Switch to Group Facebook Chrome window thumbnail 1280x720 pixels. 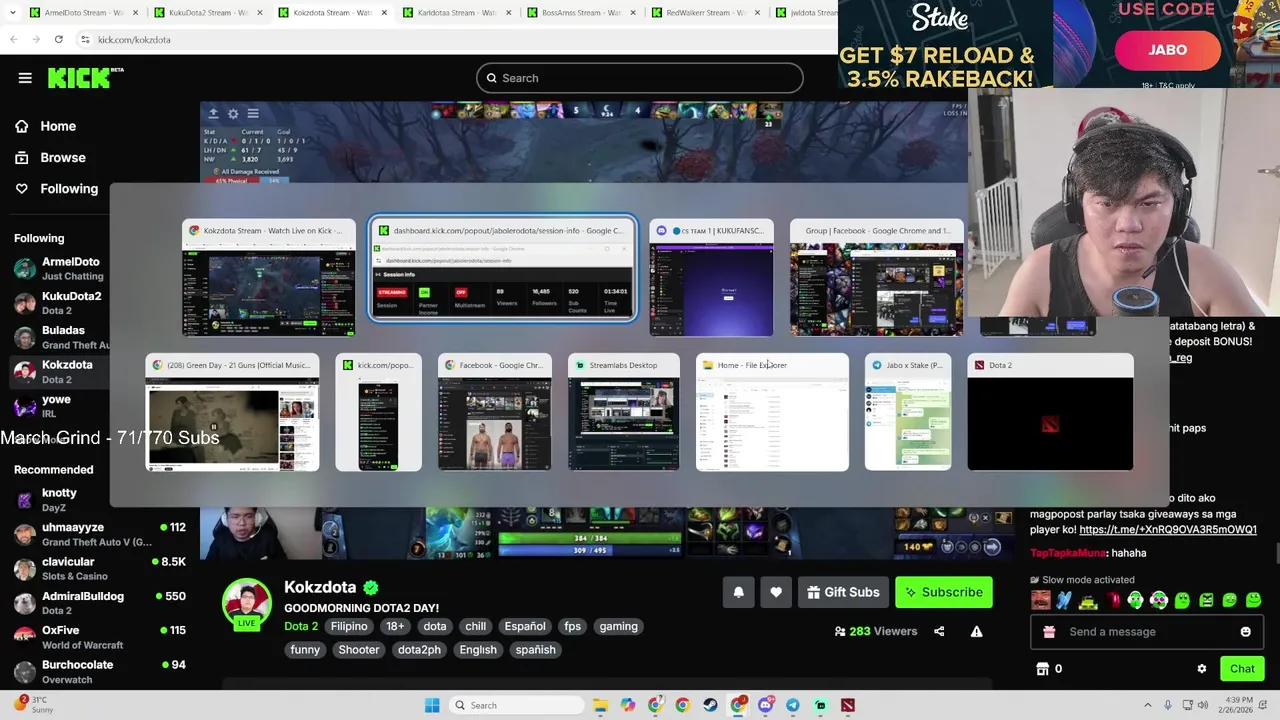pos(877,278)
